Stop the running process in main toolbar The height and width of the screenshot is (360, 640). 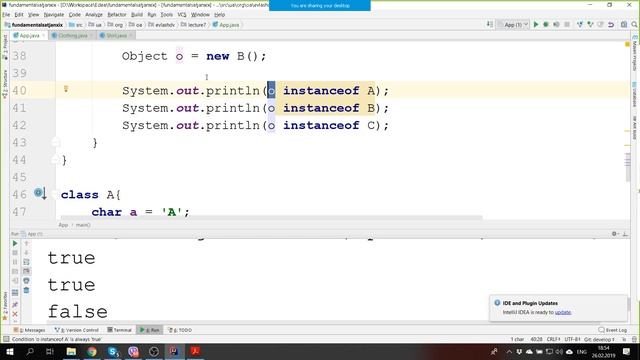pyautogui.click(x=567, y=24)
